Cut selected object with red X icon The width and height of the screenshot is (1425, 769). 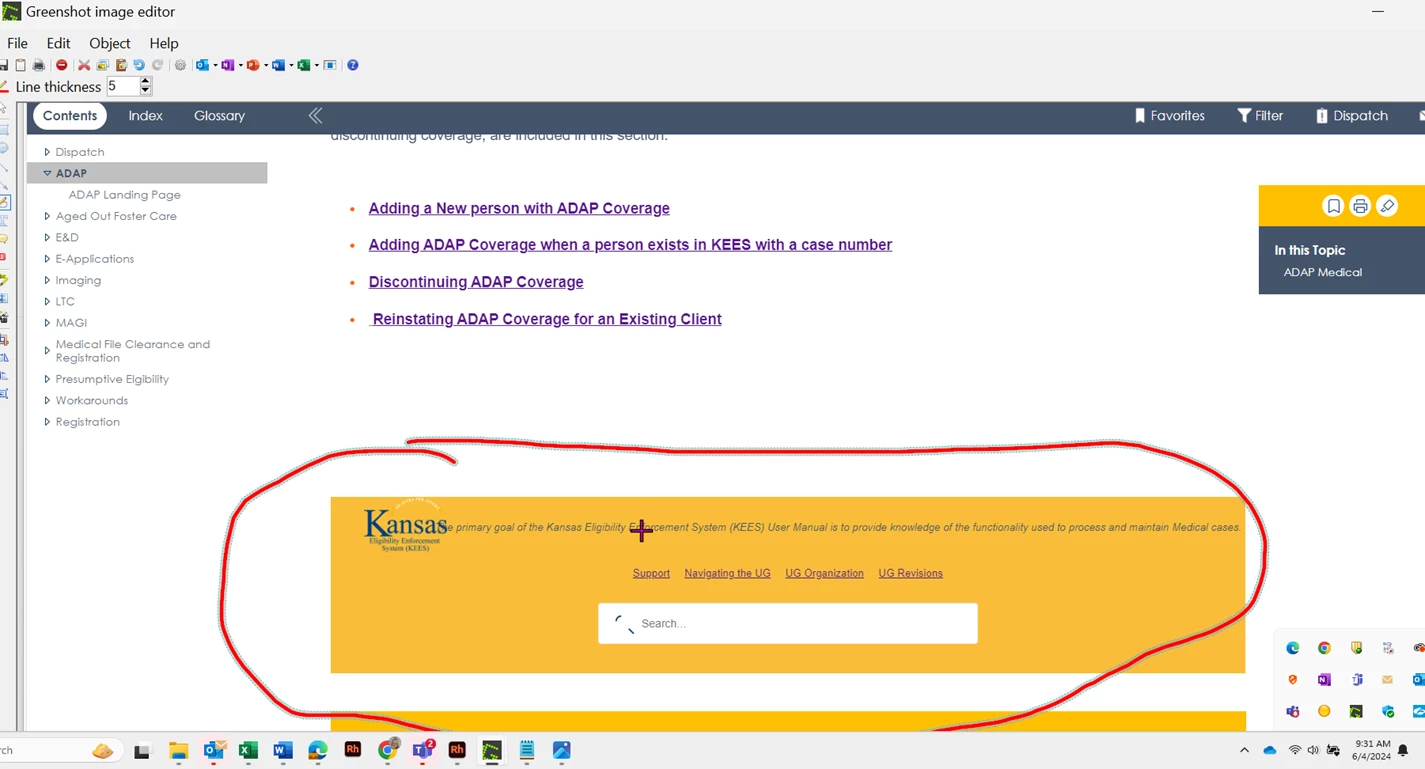(84, 65)
